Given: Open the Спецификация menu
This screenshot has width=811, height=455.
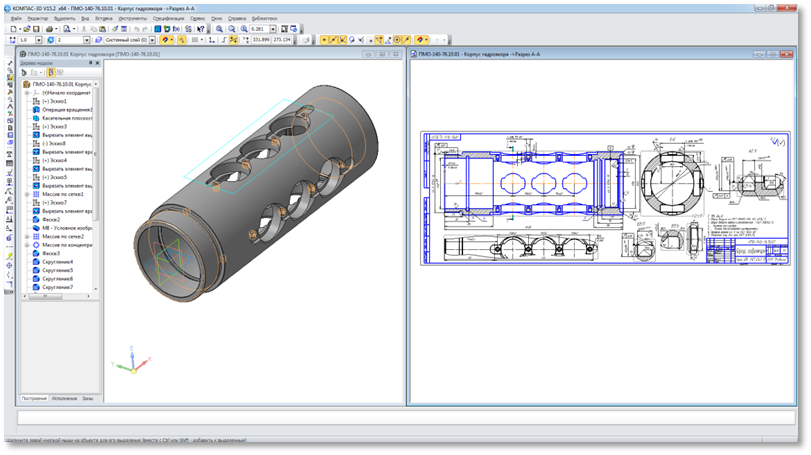Looking at the screenshot, I should (167, 18).
